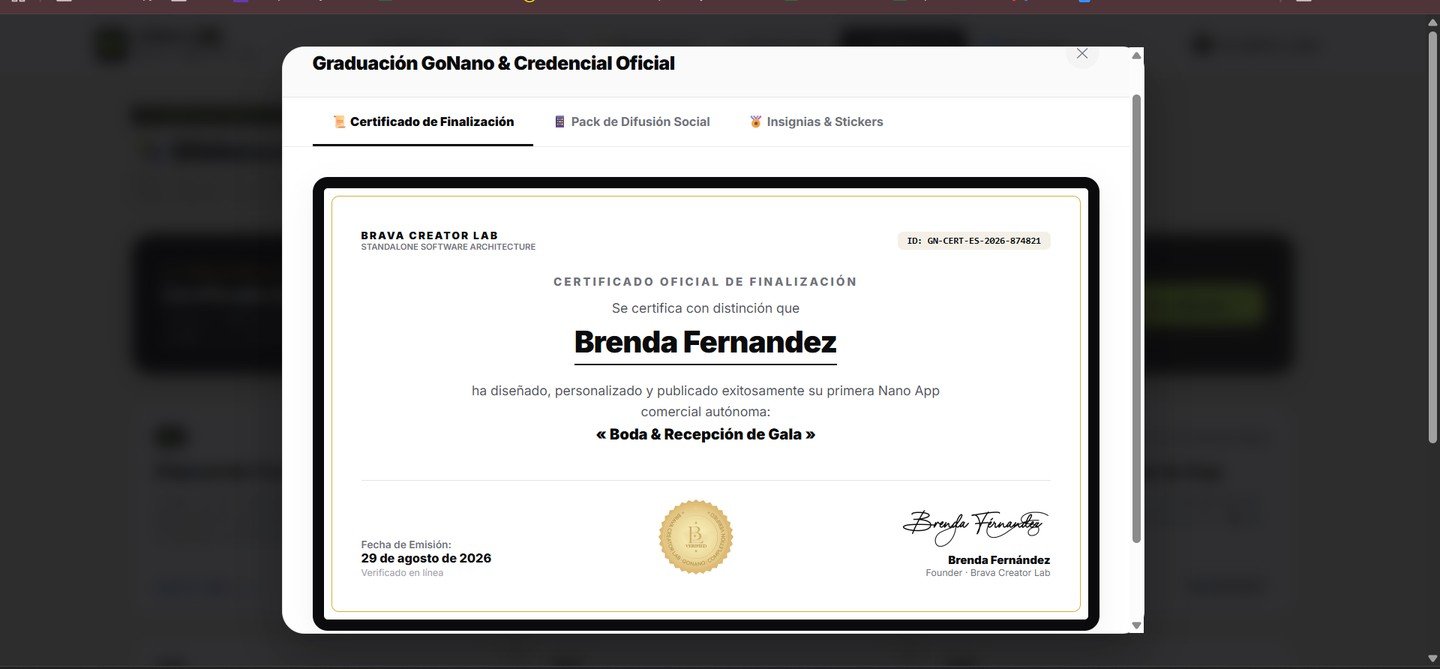Click the certificate ID badge GN-CERT-ES-2026-874821
Screen dimensions: 1440x669
click(x=974, y=241)
